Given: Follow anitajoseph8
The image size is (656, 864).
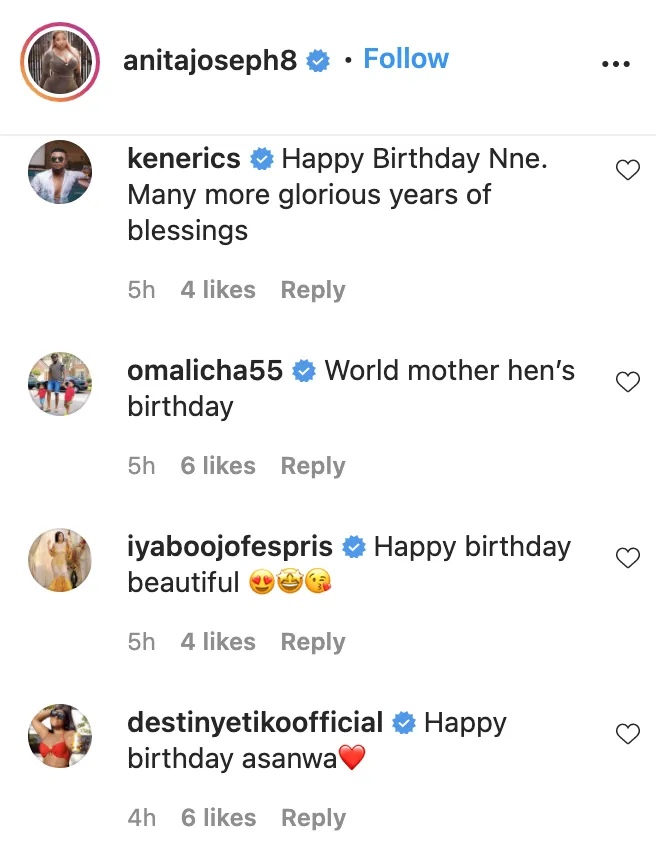Looking at the screenshot, I should click(x=406, y=59).
